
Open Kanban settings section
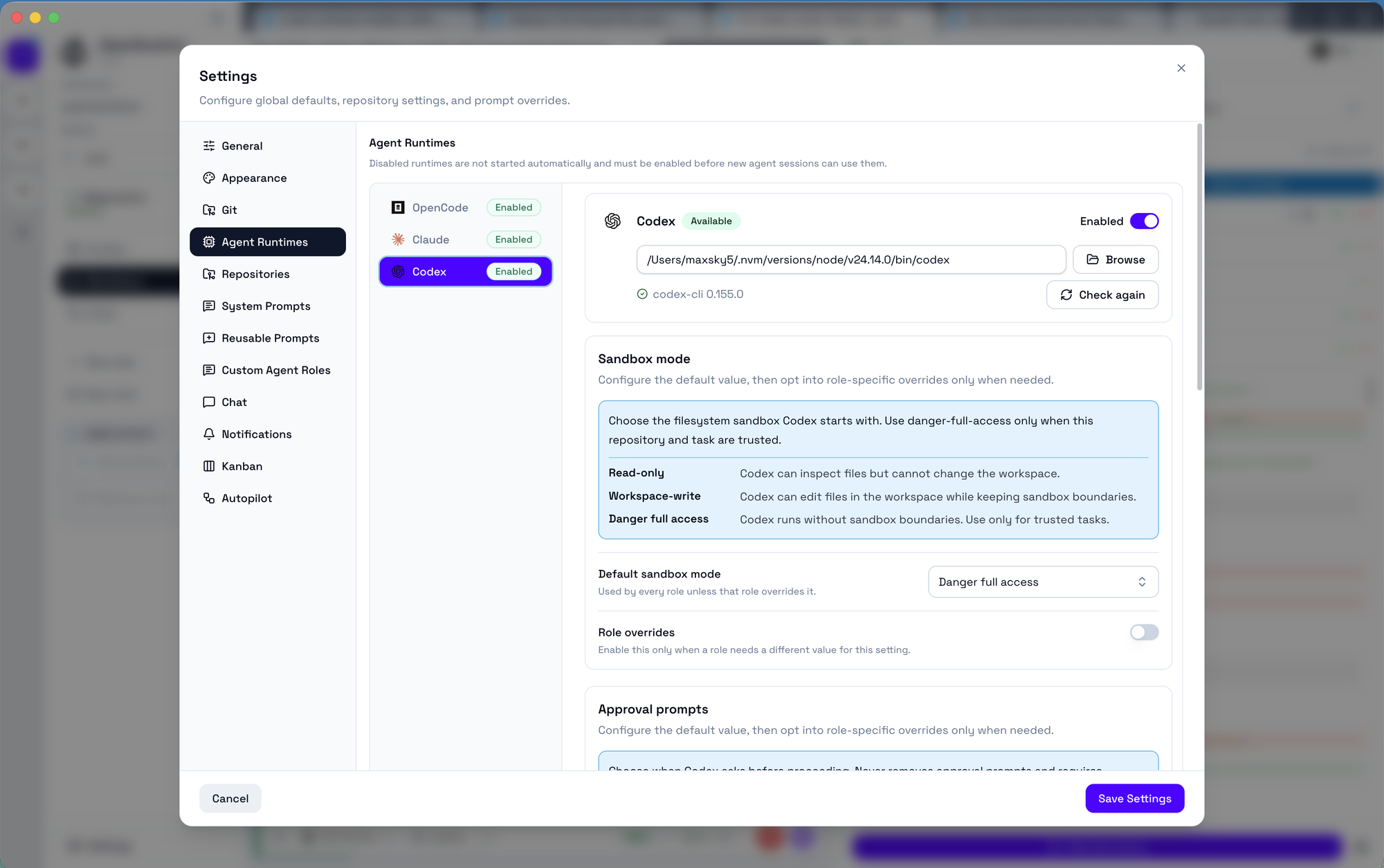267,466
